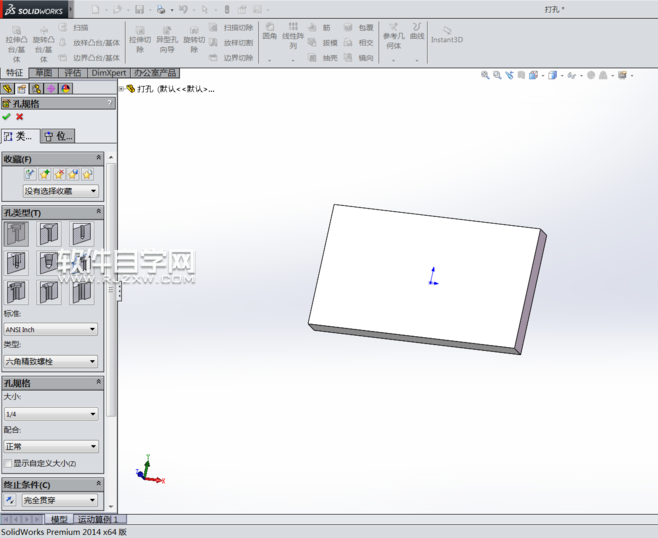This screenshot has width=658, height=538.
Task: Click Section View icon in view toolbar
Action: [521, 75]
